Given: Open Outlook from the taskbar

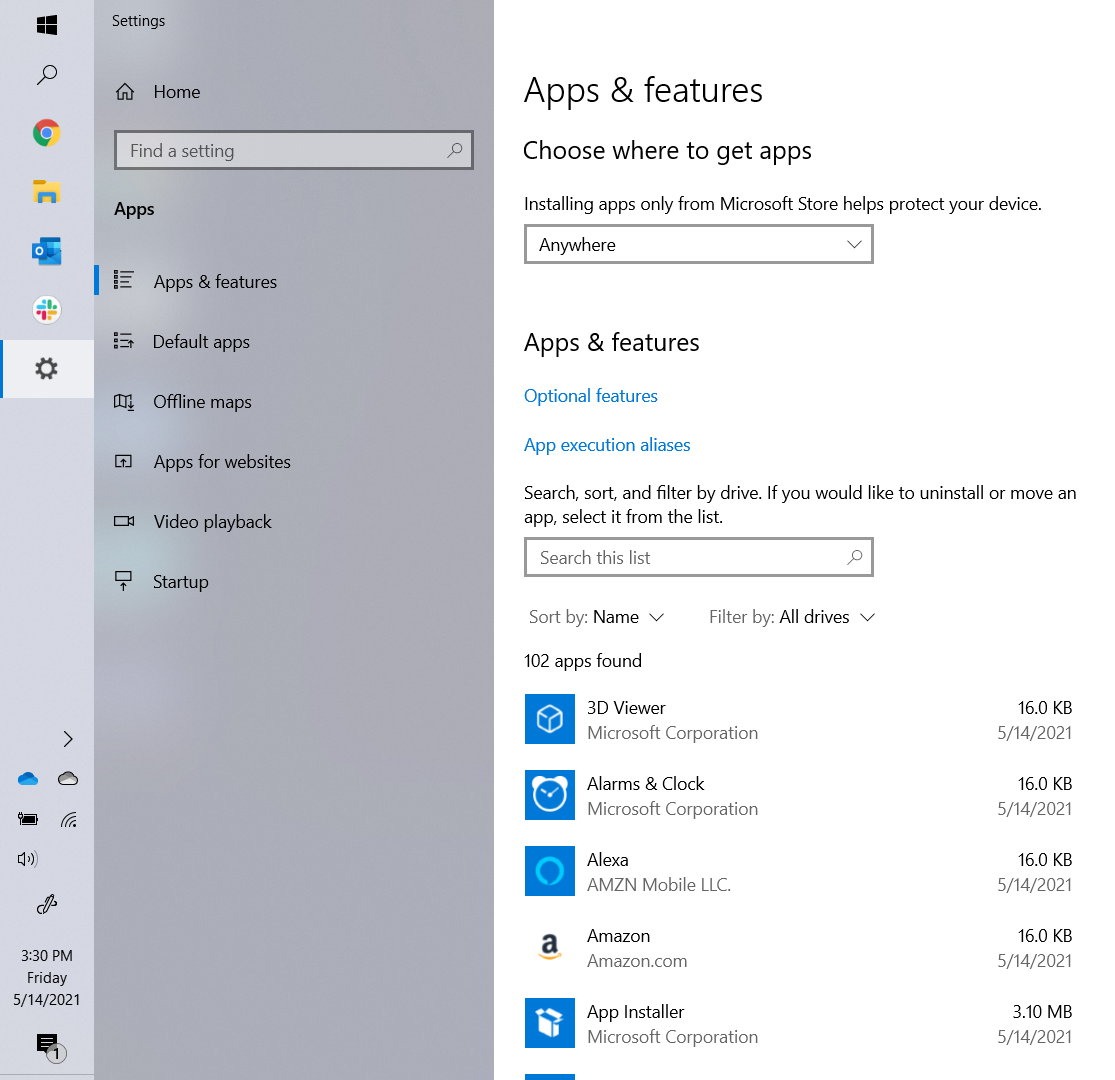Looking at the screenshot, I should [46, 251].
